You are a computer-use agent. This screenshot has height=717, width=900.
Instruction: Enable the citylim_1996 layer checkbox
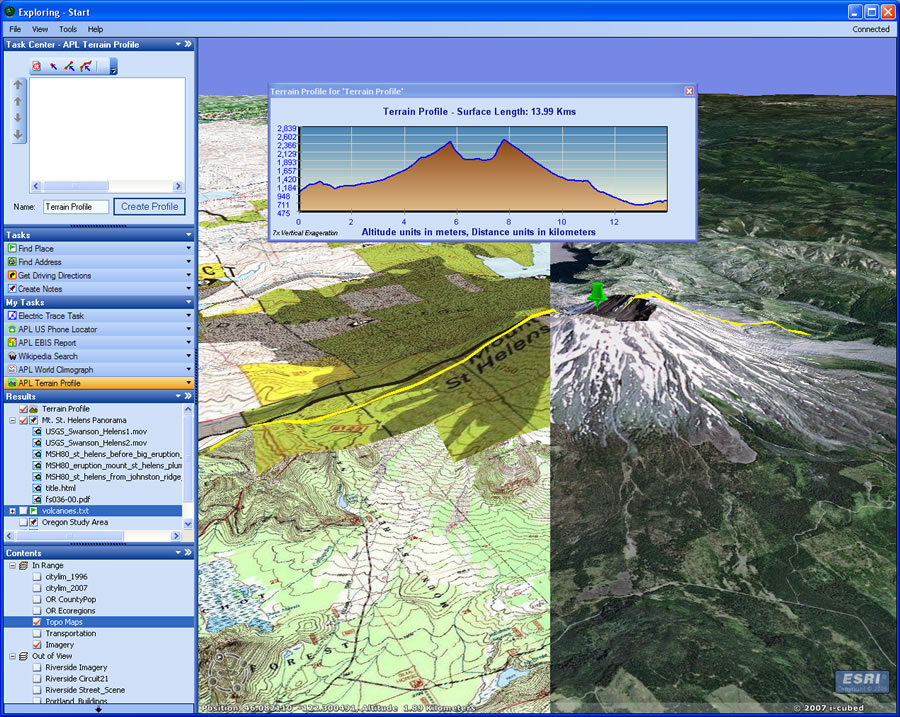[37, 576]
